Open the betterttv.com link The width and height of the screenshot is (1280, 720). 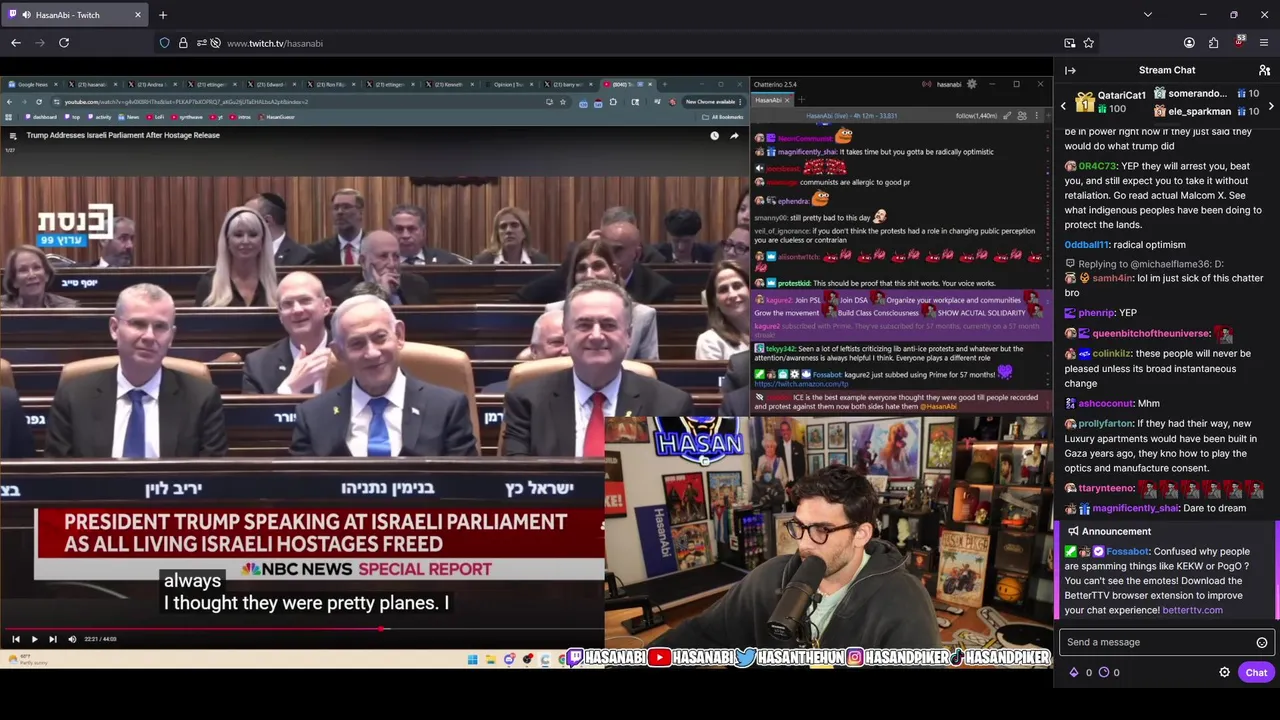[1192, 610]
